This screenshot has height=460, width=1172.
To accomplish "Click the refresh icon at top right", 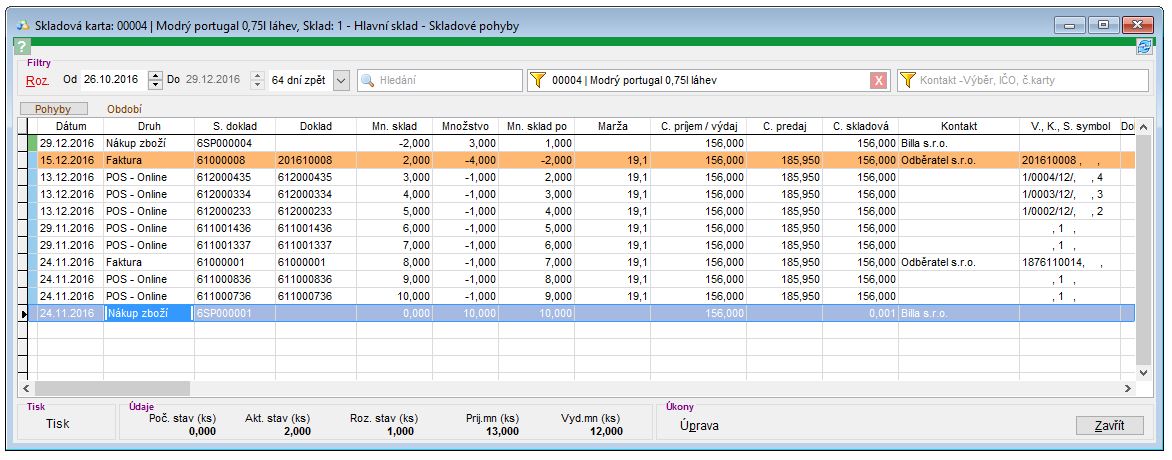I will (x=1143, y=47).
